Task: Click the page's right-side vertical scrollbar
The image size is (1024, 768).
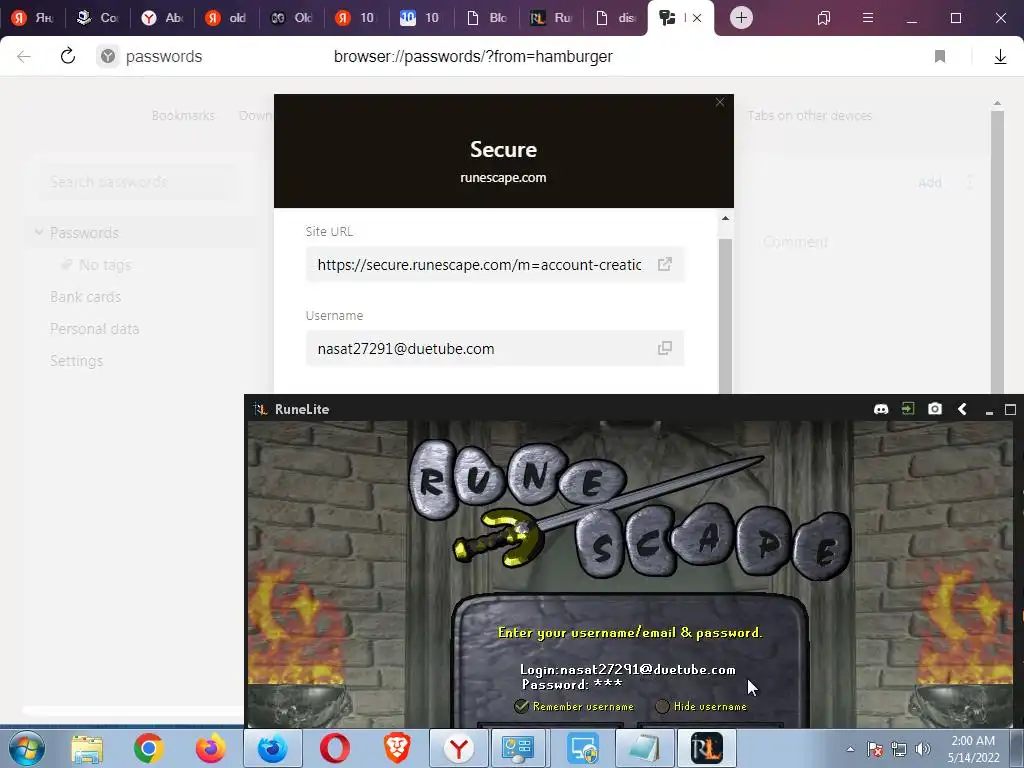Action: click(x=997, y=251)
